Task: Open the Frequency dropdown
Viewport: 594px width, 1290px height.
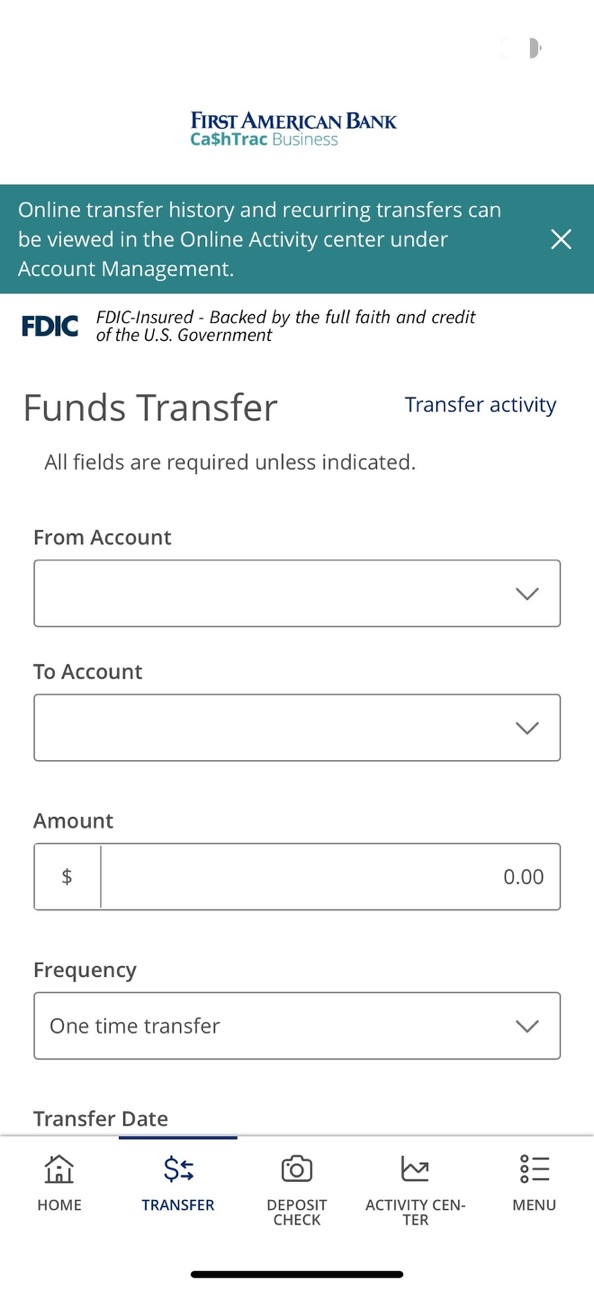Action: 297,1025
